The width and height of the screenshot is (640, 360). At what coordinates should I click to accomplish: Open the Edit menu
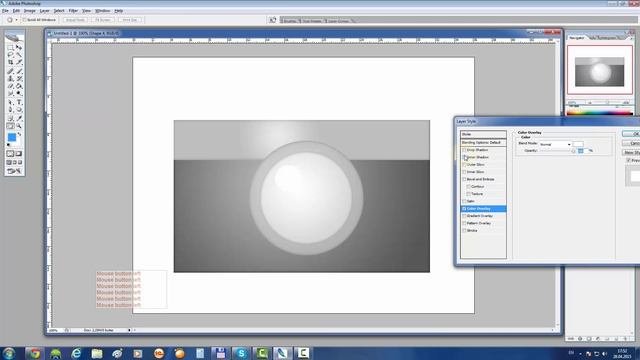pyautogui.click(x=16, y=11)
